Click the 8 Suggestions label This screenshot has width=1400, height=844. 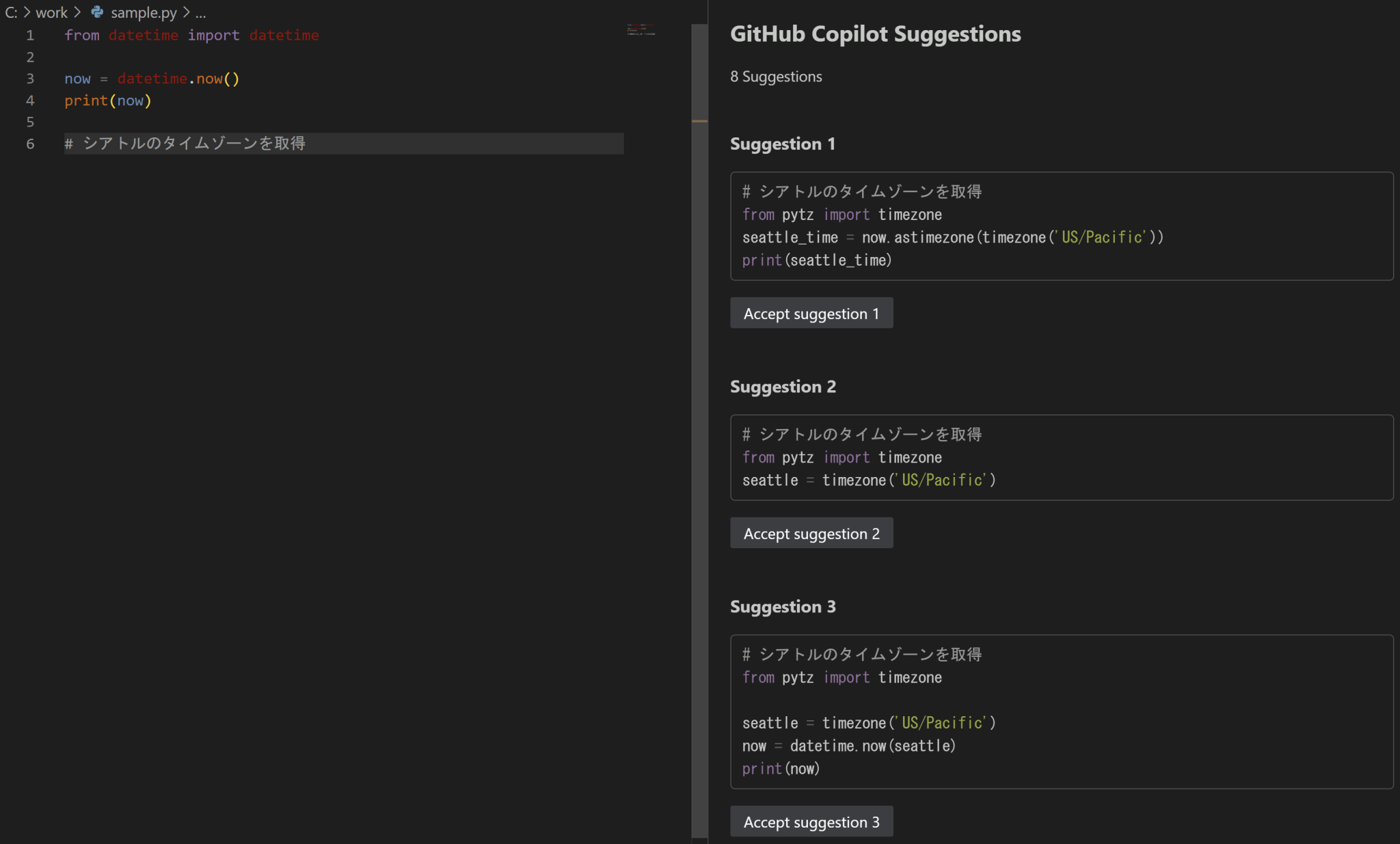[x=776, y=77]
